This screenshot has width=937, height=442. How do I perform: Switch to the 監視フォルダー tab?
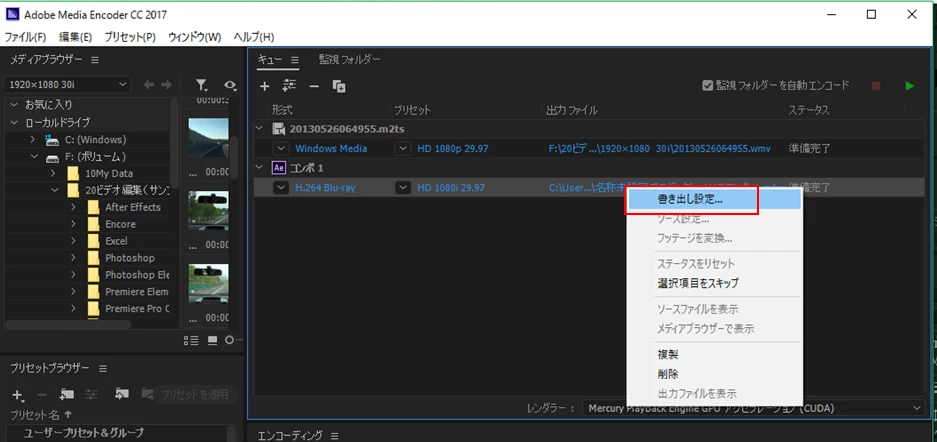(x=350, y=59)
